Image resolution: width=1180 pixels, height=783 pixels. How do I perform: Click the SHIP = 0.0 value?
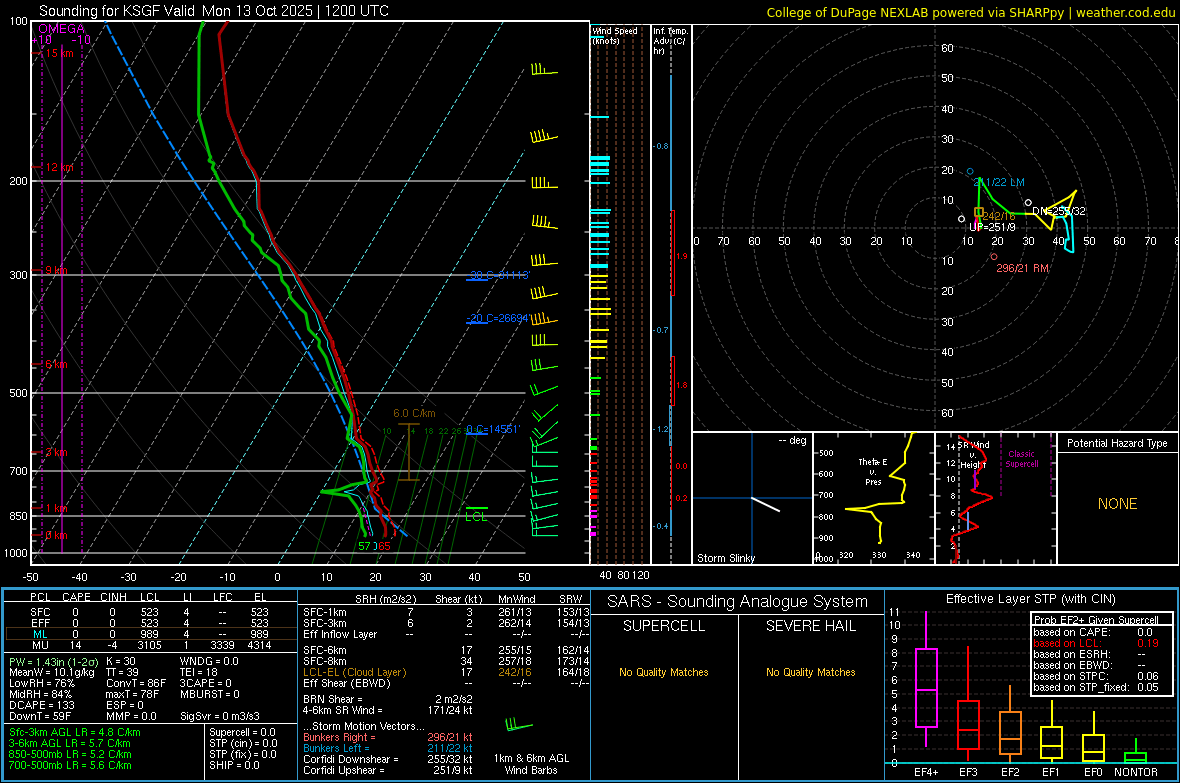(x=234, y=765)
